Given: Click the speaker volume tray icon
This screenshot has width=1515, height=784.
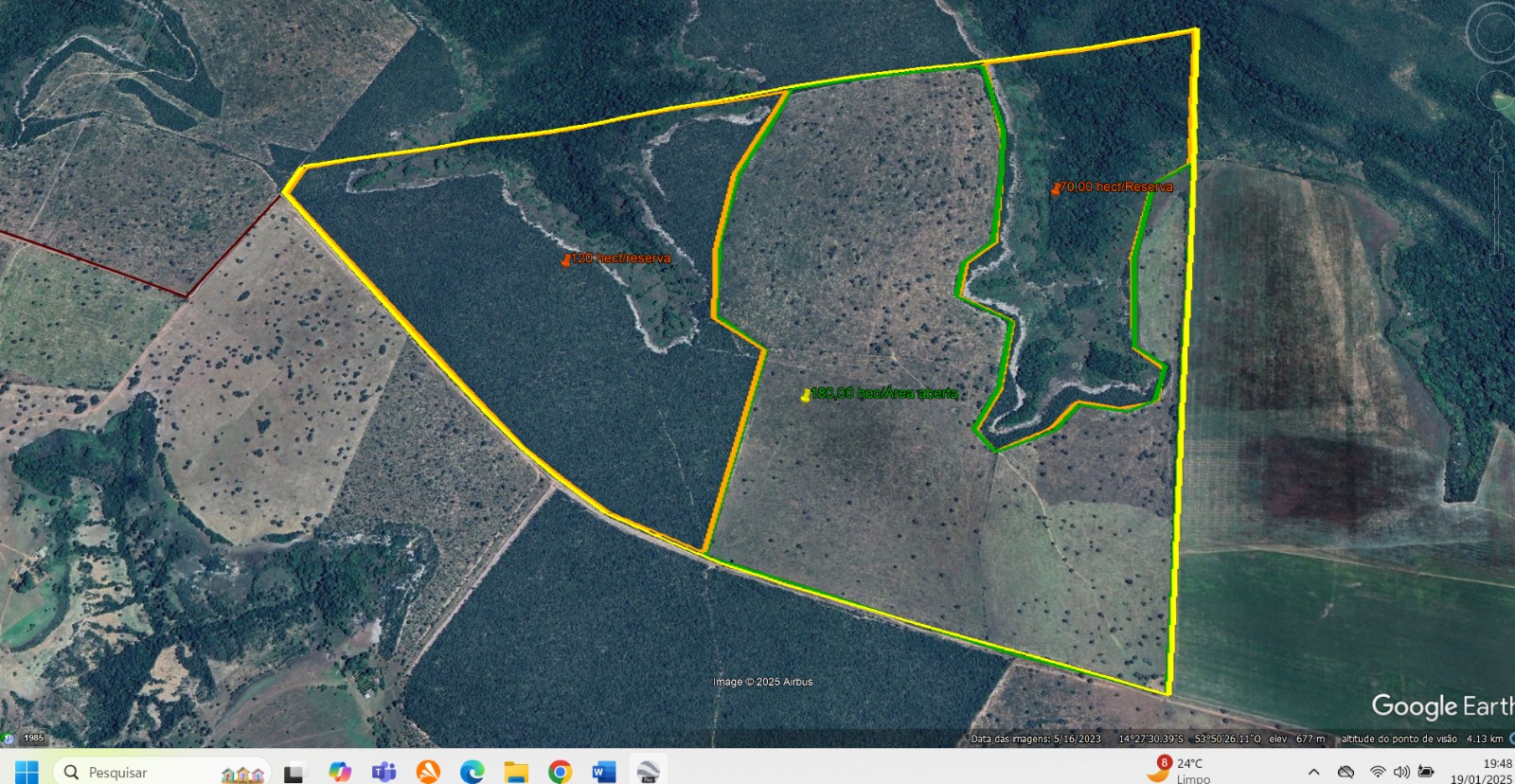Looking at the screenshot, I should (1402, 772).
